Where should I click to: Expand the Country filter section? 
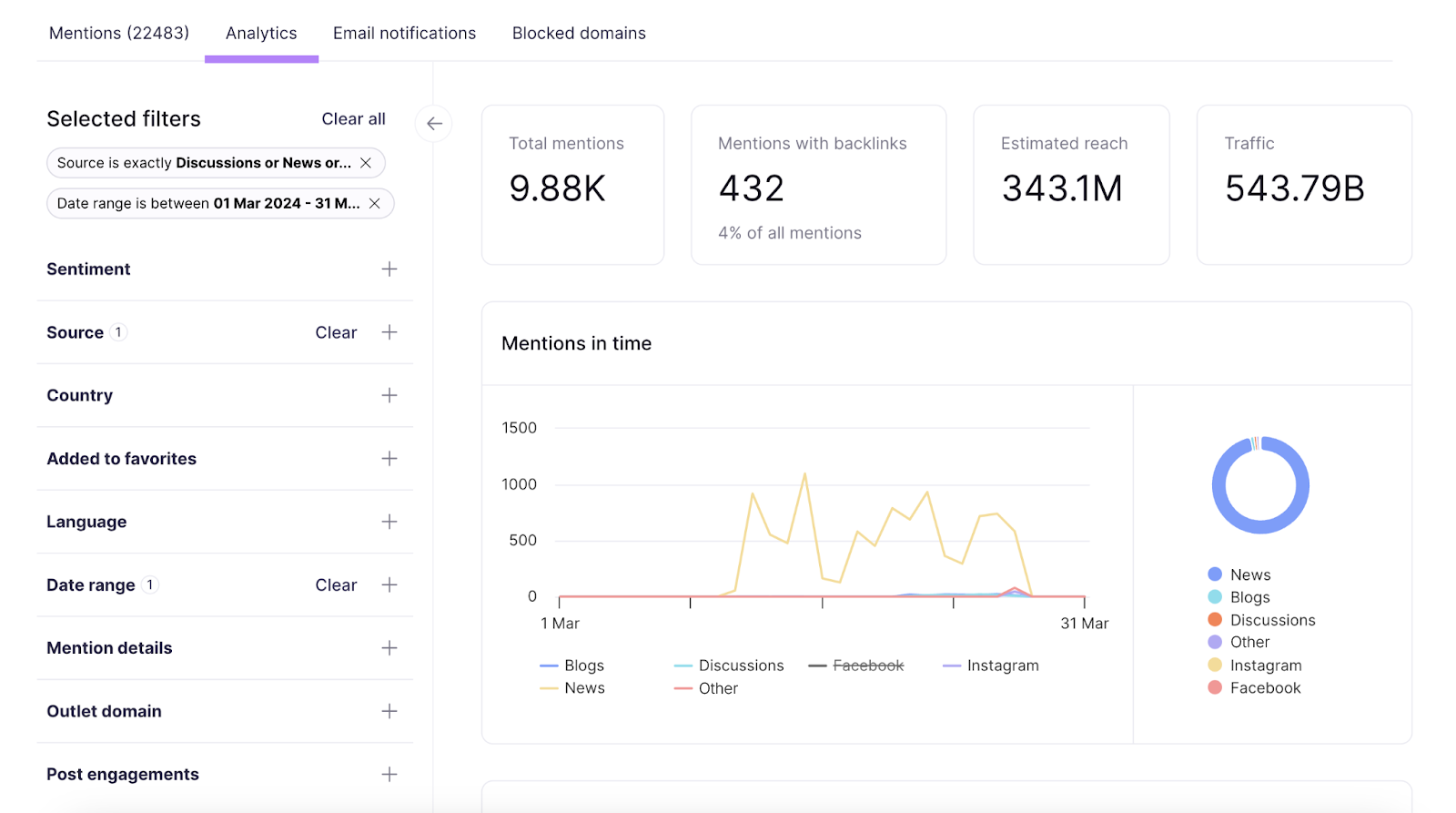389,395
